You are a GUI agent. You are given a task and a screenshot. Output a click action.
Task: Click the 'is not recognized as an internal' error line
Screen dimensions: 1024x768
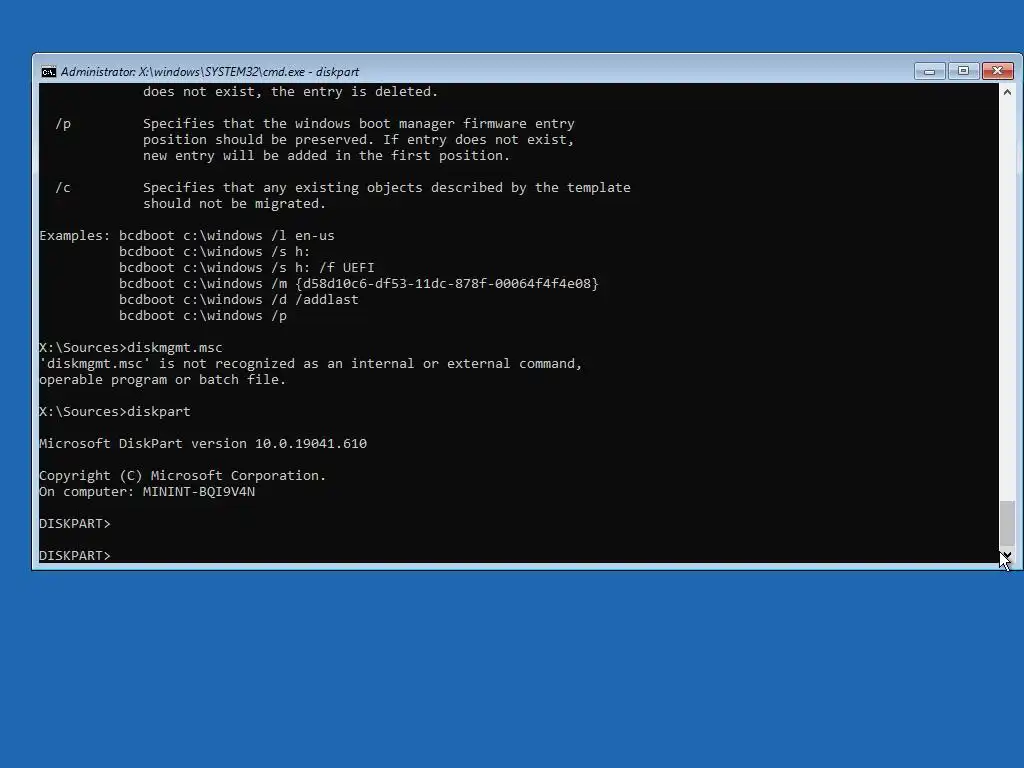(x=311, y=364)
